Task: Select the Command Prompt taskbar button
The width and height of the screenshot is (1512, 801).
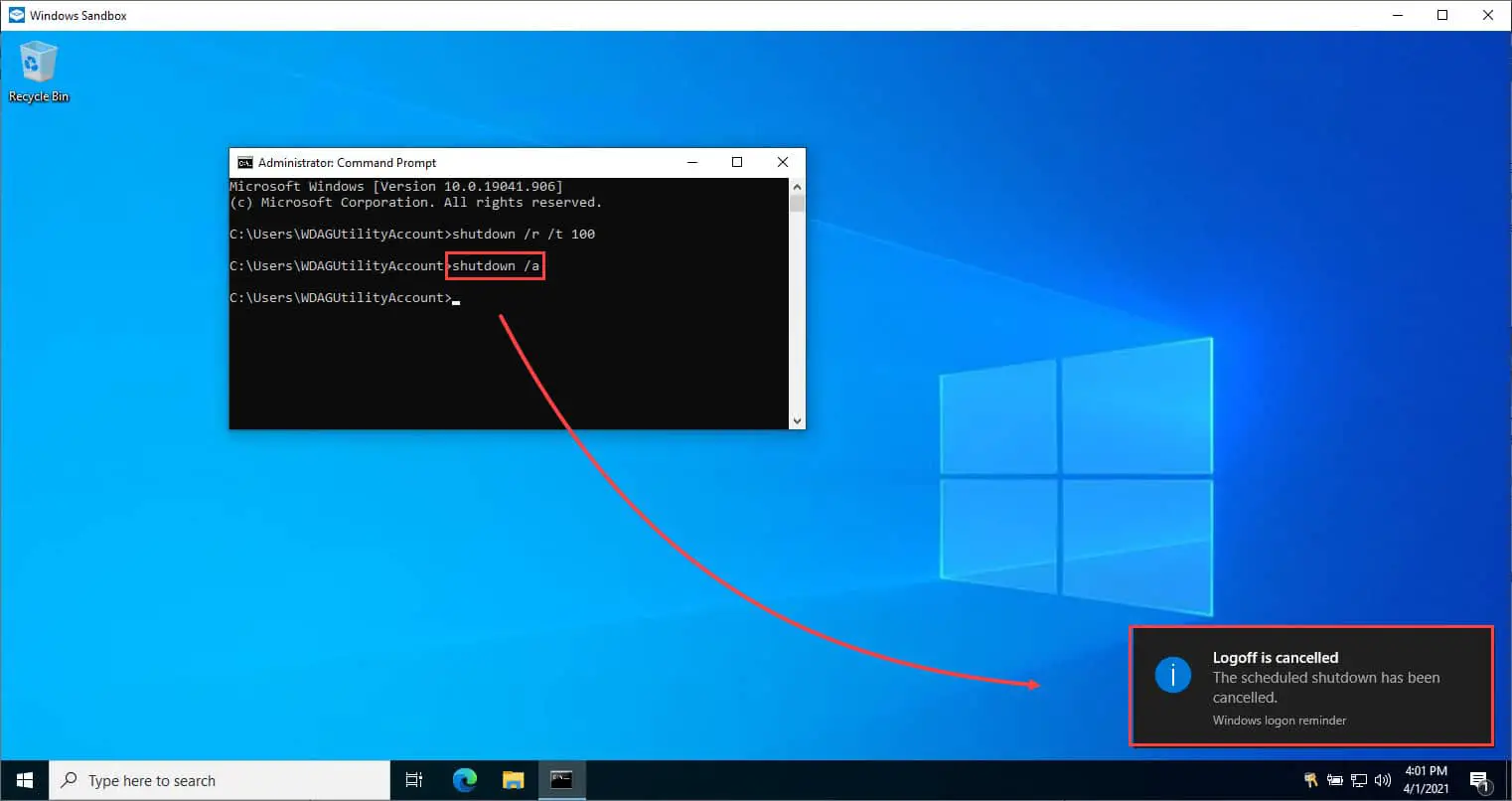Action: click(561, 780)
